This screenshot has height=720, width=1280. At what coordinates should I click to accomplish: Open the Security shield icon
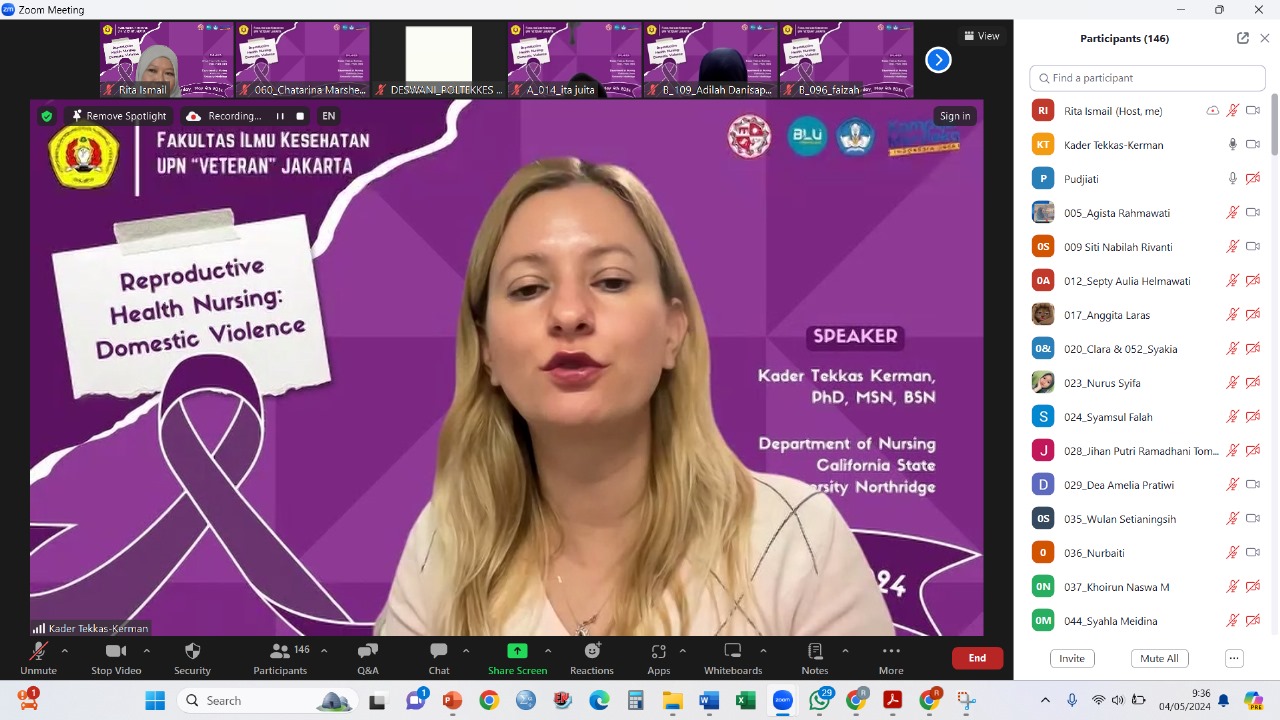click(193, 652)
